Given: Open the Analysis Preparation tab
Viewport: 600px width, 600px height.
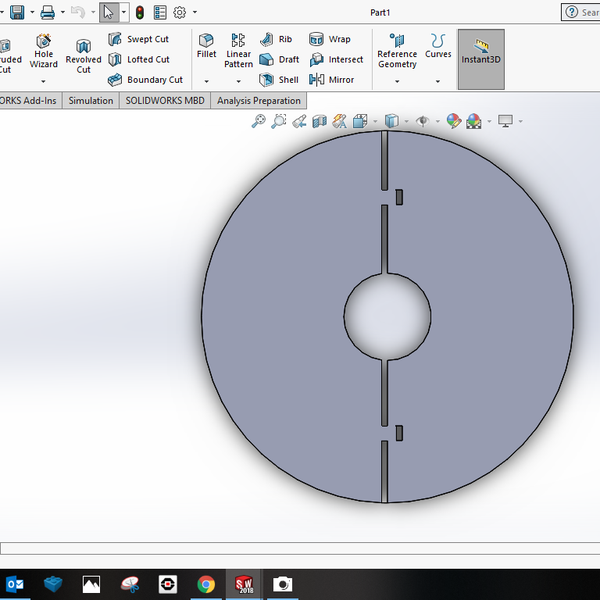Looking at the screenshot, I should pyautogui.click(x=258, y=101).
